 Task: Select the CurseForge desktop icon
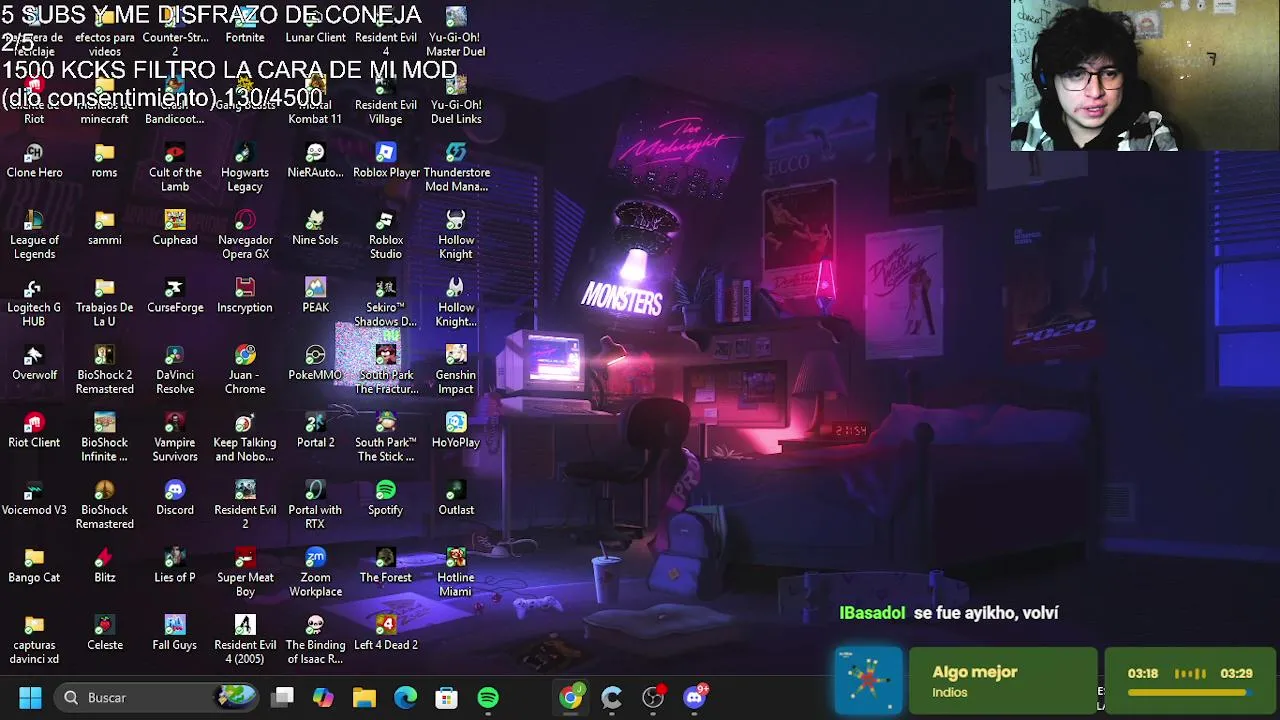pyautogui.click(x=175, y=295)
